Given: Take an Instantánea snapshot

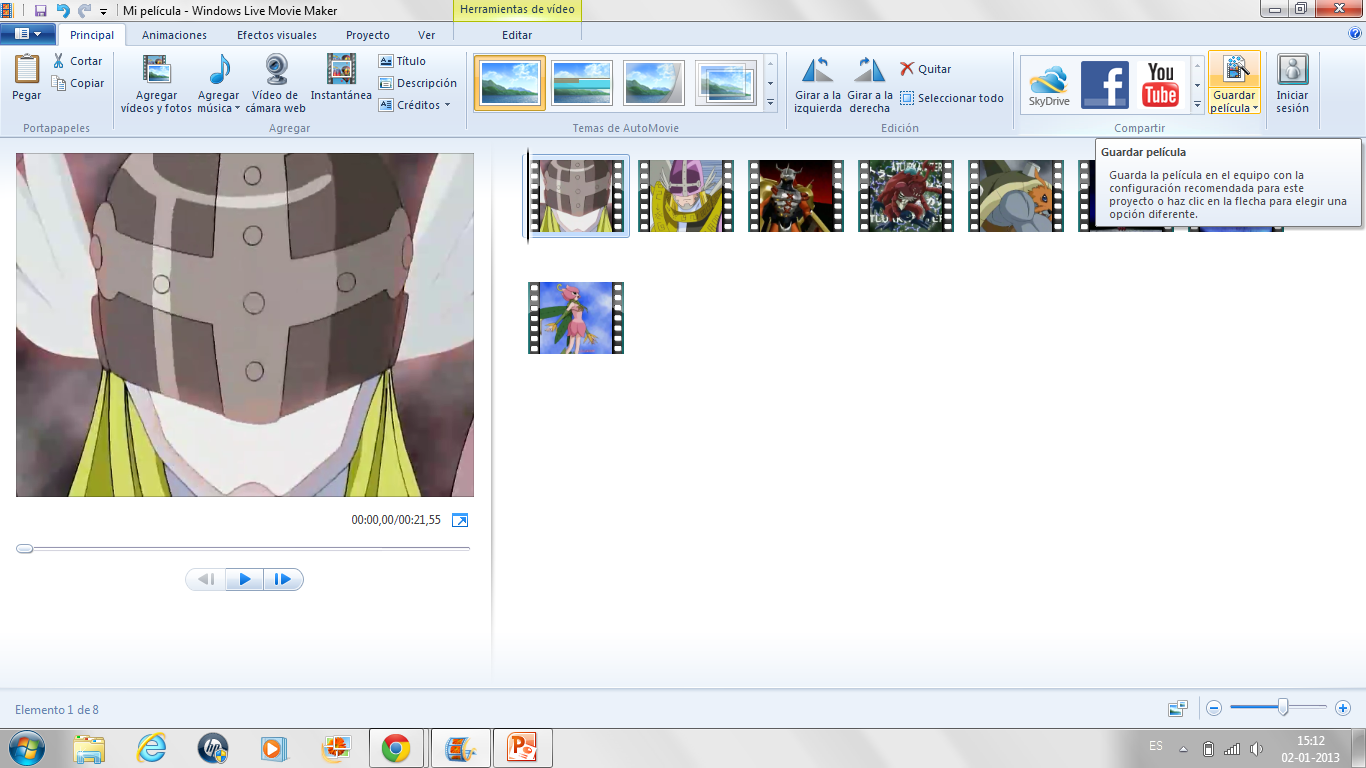Looking at the screenshot, I should point(341,77).
